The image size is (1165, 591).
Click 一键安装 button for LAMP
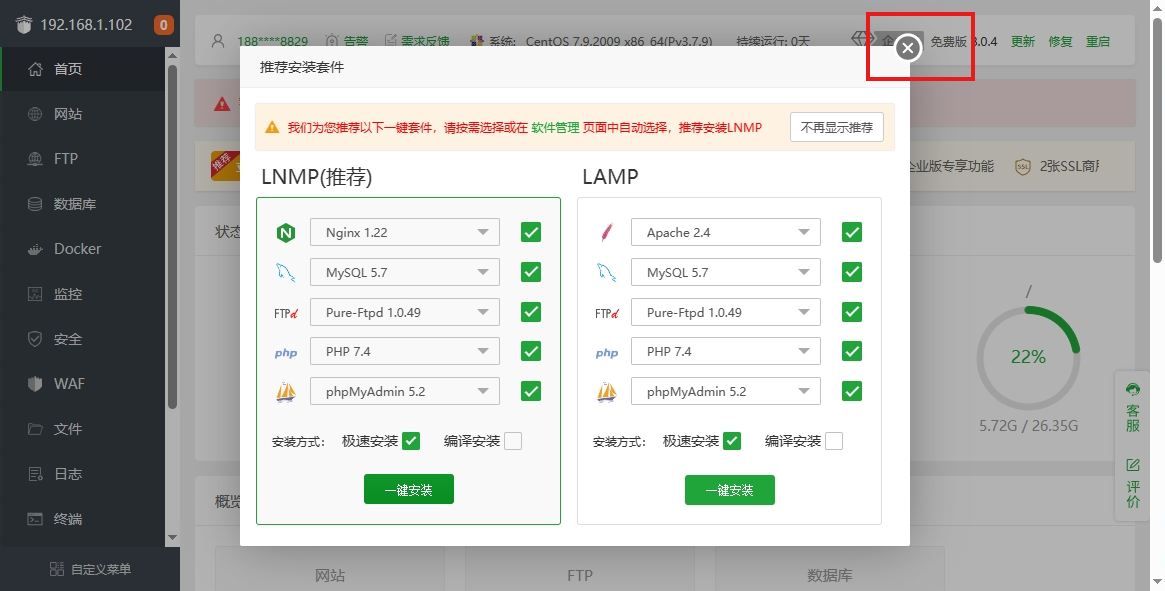[730, 490]
